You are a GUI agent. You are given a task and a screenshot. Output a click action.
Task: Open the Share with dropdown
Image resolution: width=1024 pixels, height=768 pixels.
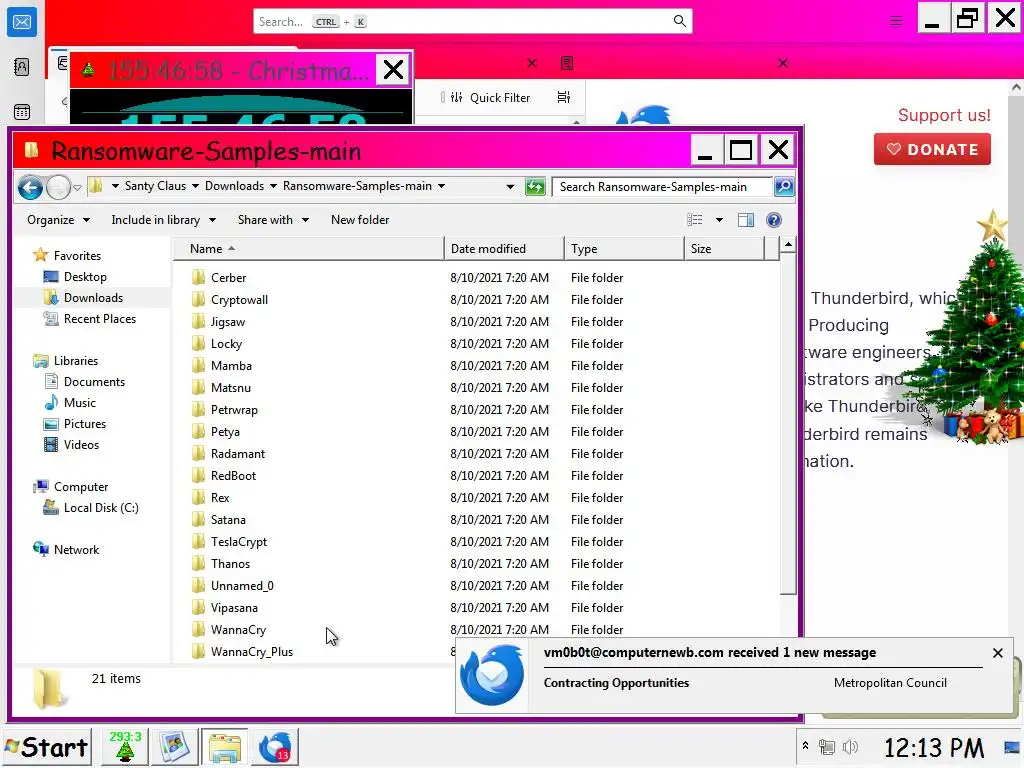(x=273, y=220)
